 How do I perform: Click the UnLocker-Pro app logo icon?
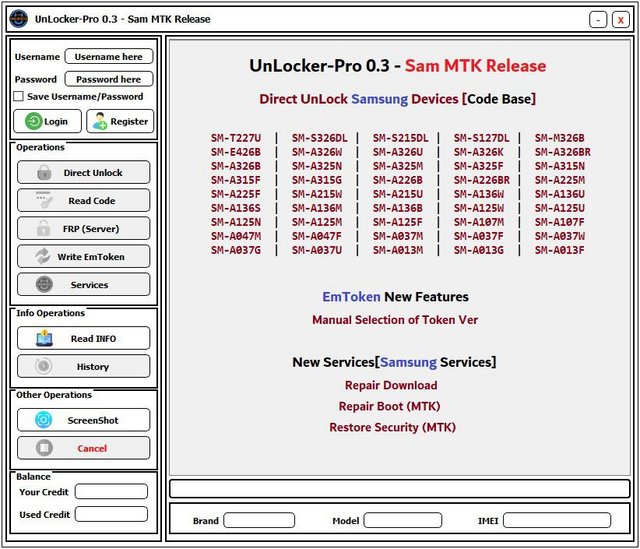click(x=19, y=19)
